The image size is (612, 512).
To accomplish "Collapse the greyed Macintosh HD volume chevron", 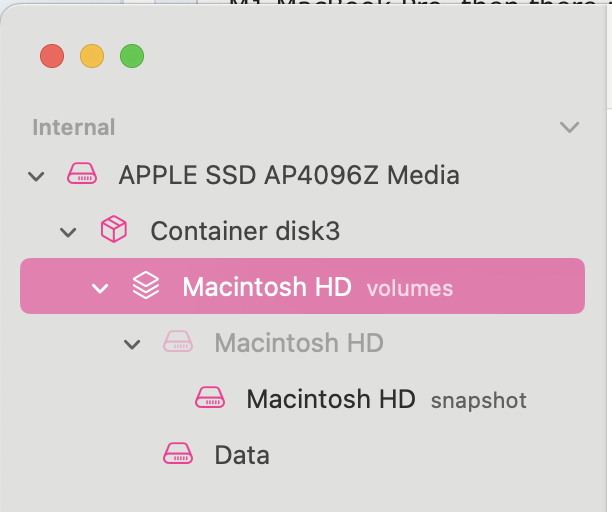I will (x=132, y=344).
